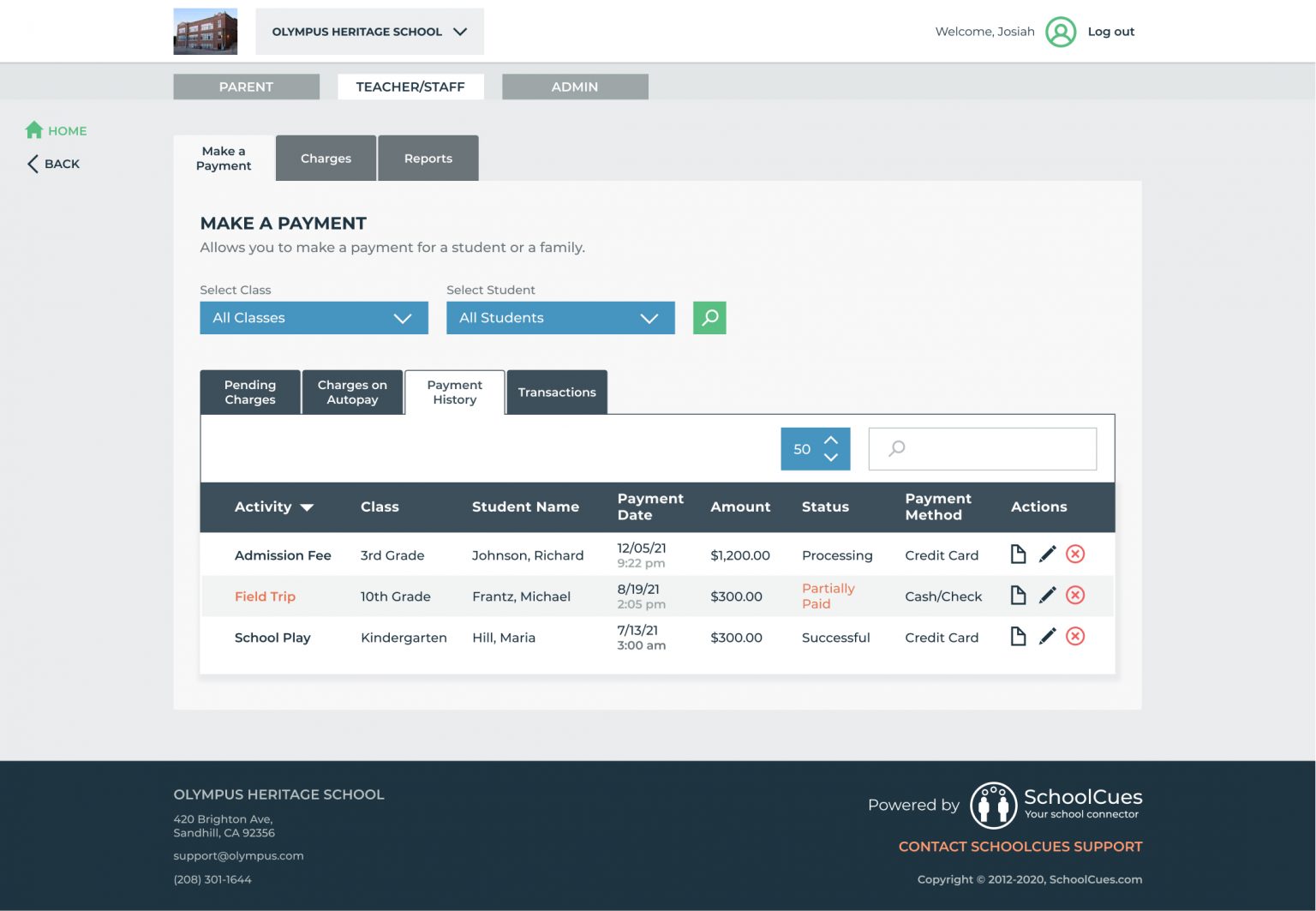This screenshot has height=911, width=1316.
Task: Open the Select Class dropdown
Action: point(314,318)
